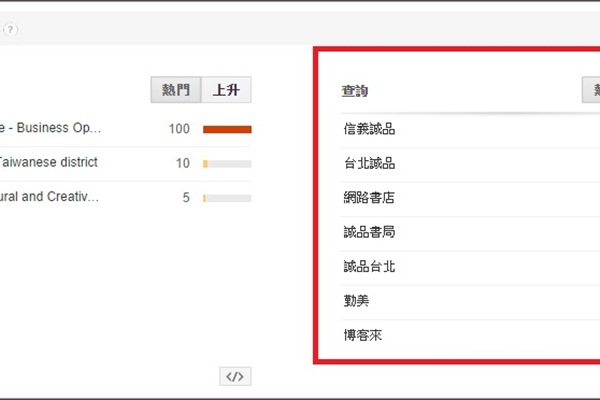Click the orange bar with value 100

point(227,129)
